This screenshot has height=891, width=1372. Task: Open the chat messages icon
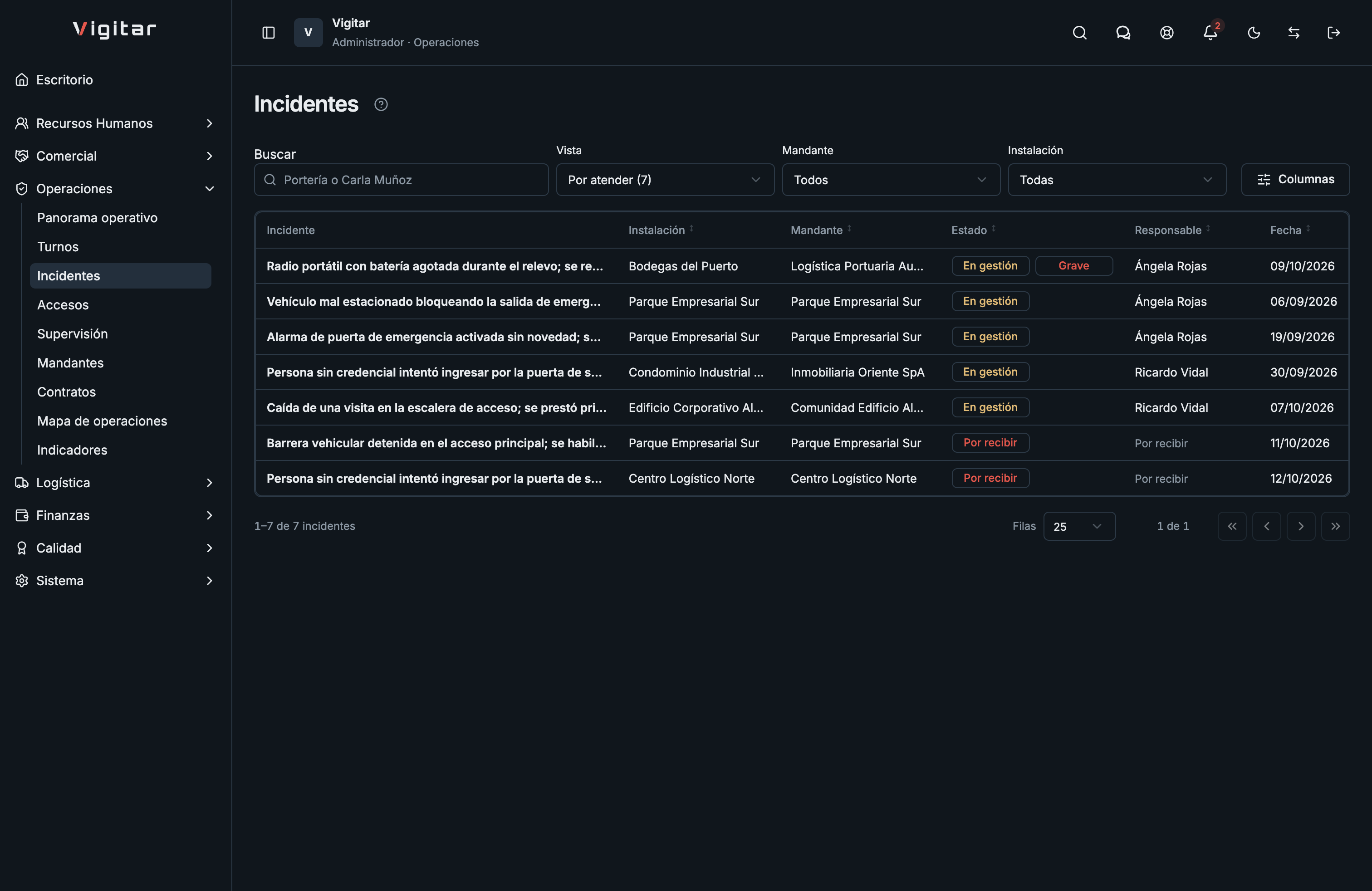1122,33
